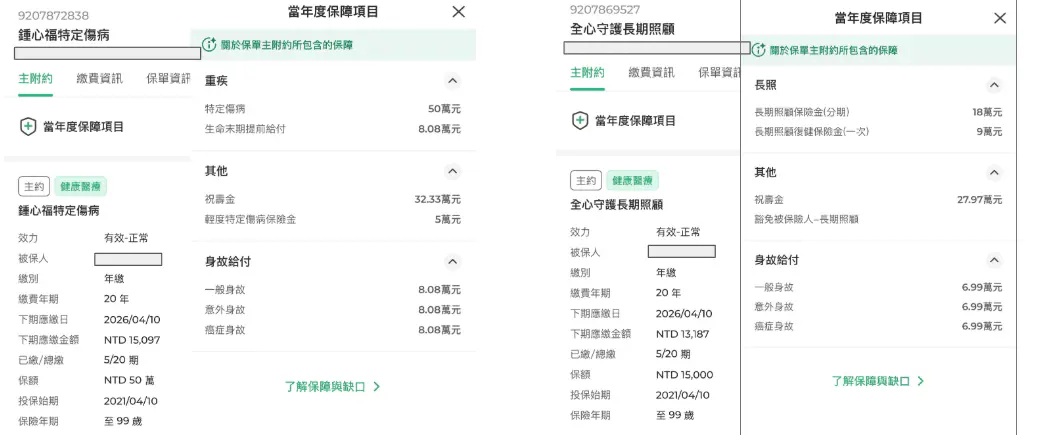Collapse 其他 section containing 輕度特定傷病保險金

(x=452, y=172)
